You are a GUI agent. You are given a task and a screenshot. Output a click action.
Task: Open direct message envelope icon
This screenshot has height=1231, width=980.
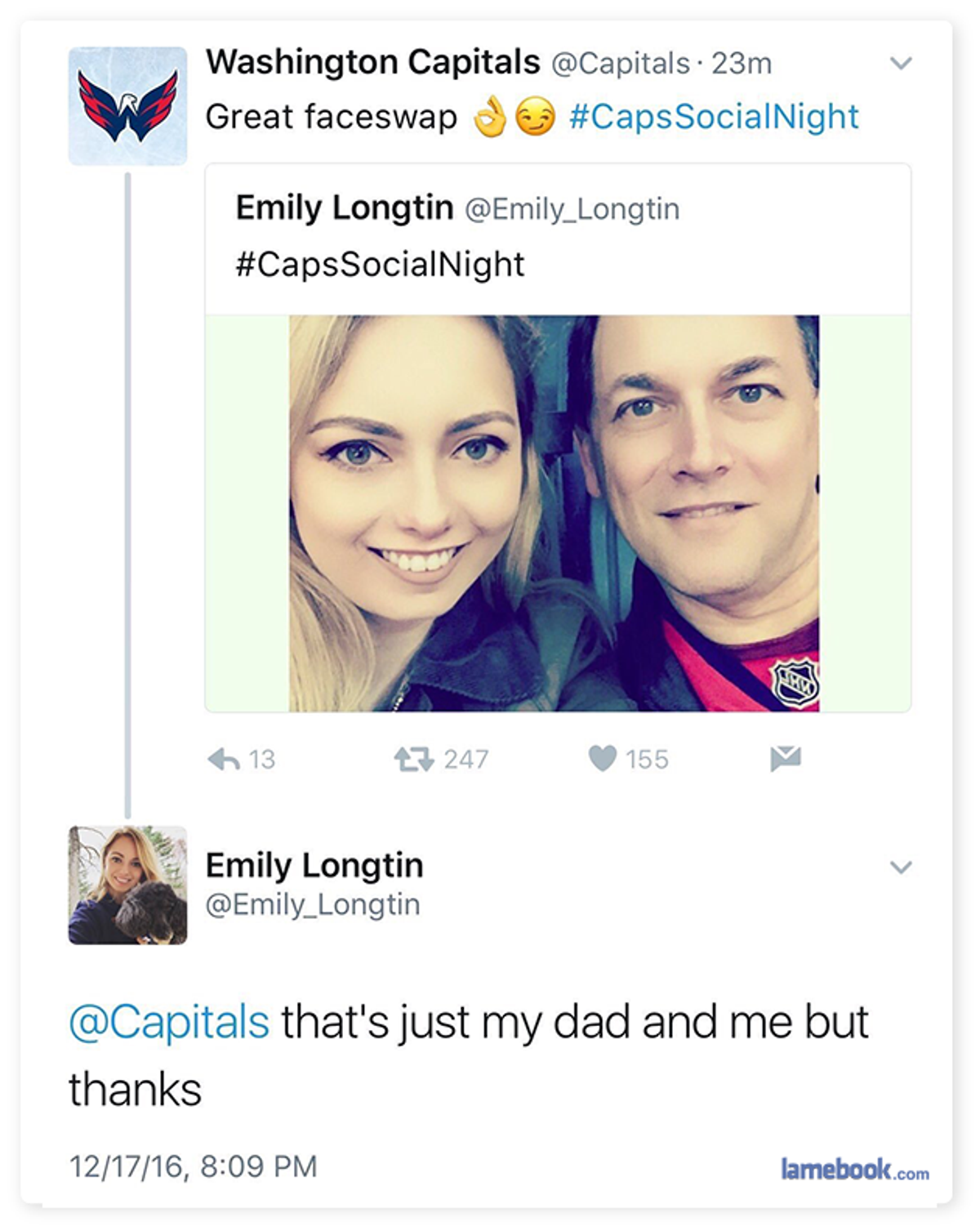(x=786, y=759)
